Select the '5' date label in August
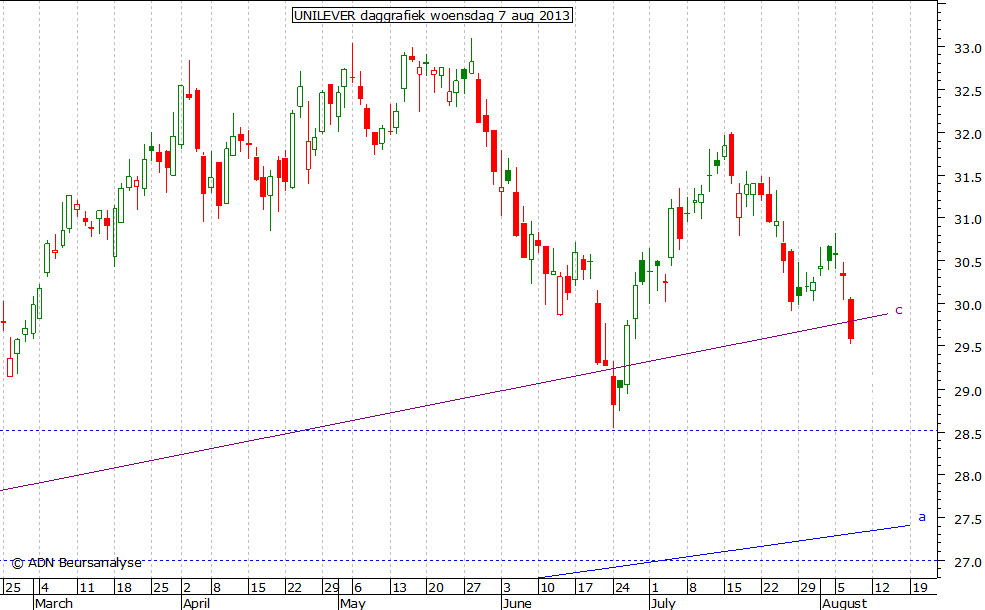The width and height of the screenshot is (985, 610). pos(841,588)
